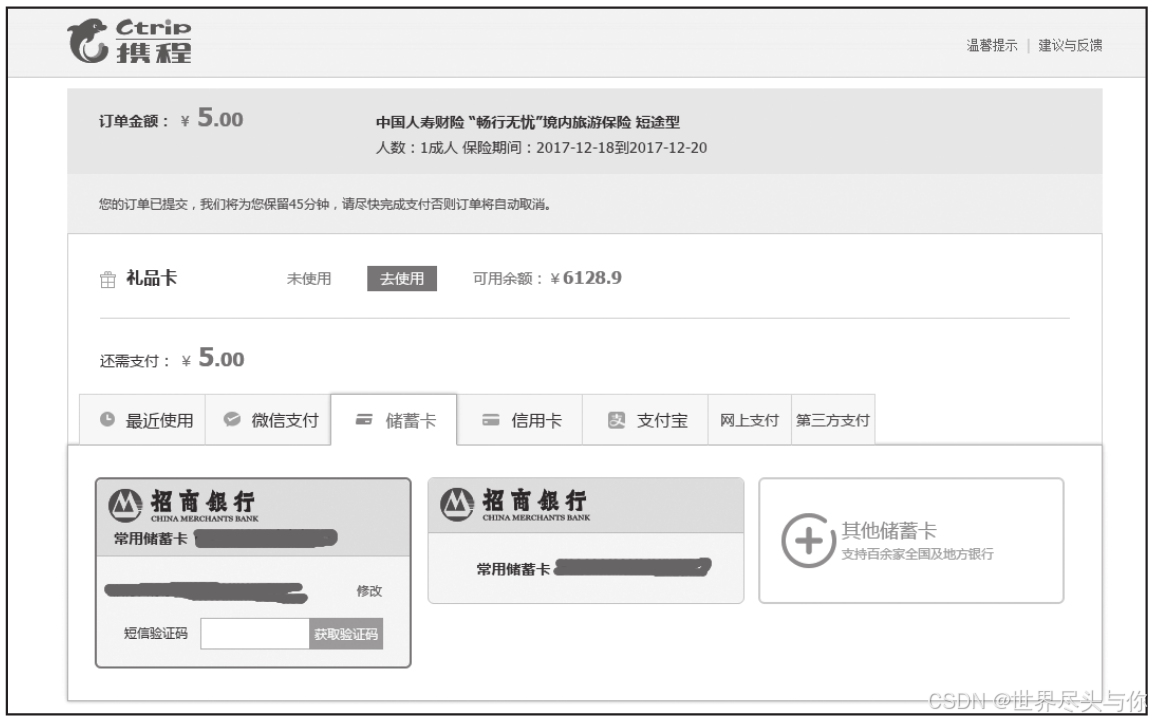Click the 修改 link on the selected card
Image resolution: width=1152 pixels, height=721 pixels.
click(369, 591)
